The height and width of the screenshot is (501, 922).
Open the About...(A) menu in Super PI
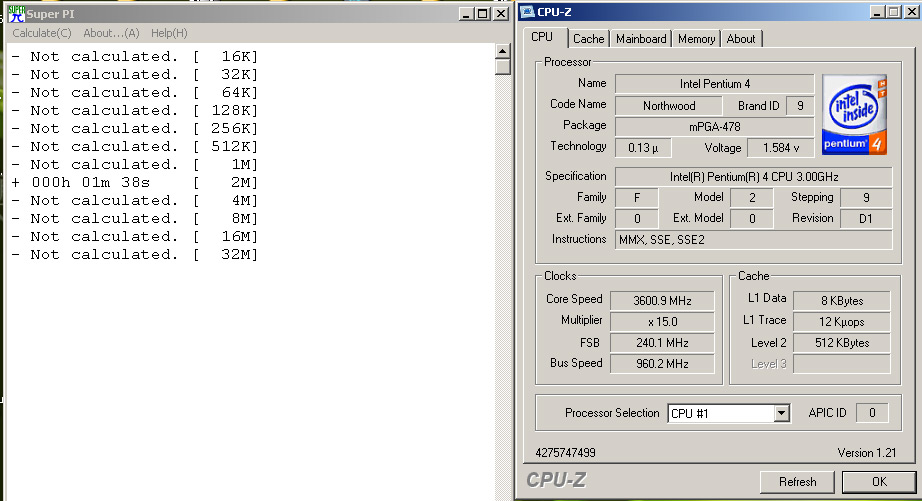point(111,33)
